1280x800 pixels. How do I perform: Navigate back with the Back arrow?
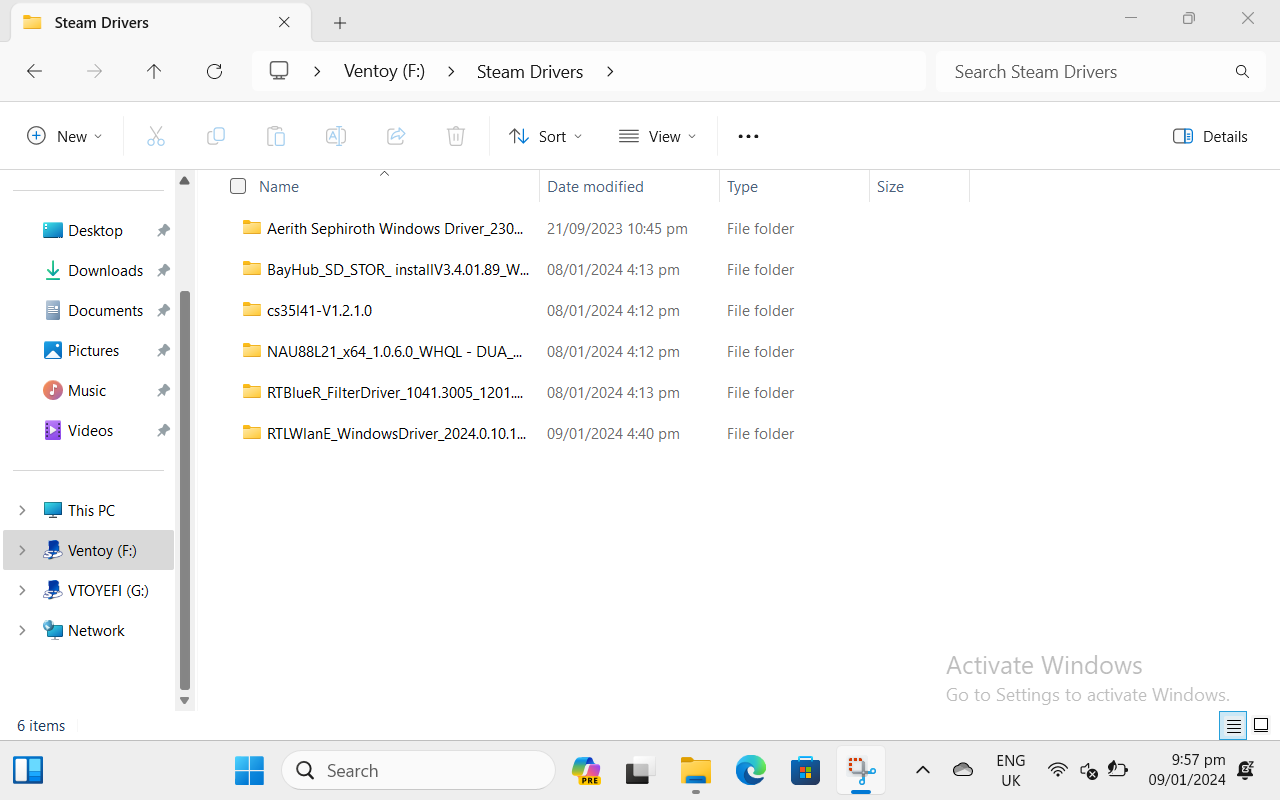pyautogui.click(x=34, y=71)
